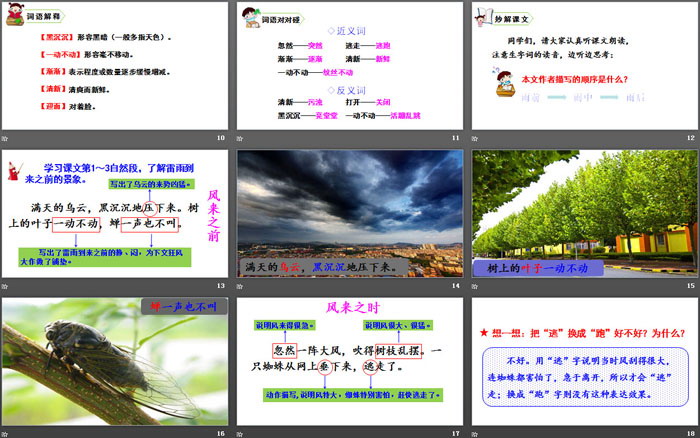Image resolution: width=700 pixels, height=438 pixels.
Task: Click the animation star icon under slide 14
Action: click(240, 285)
